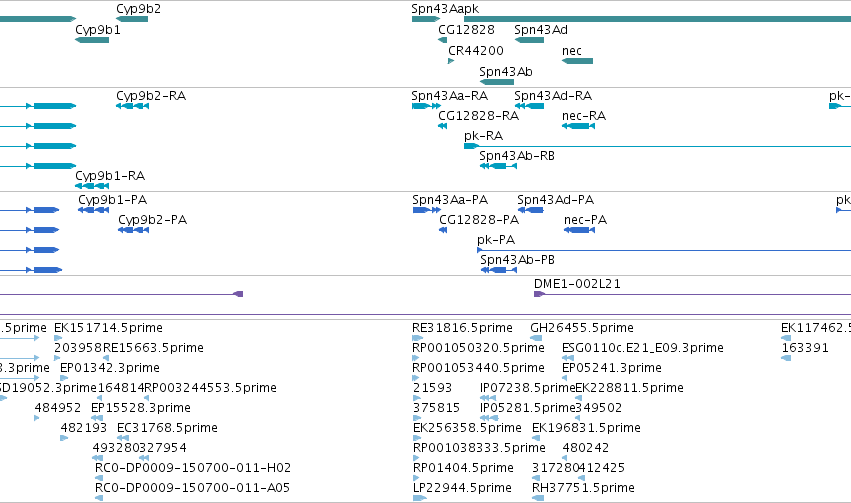Select the 349502 EST label
The image size is (851, 503).
[599, 408]
